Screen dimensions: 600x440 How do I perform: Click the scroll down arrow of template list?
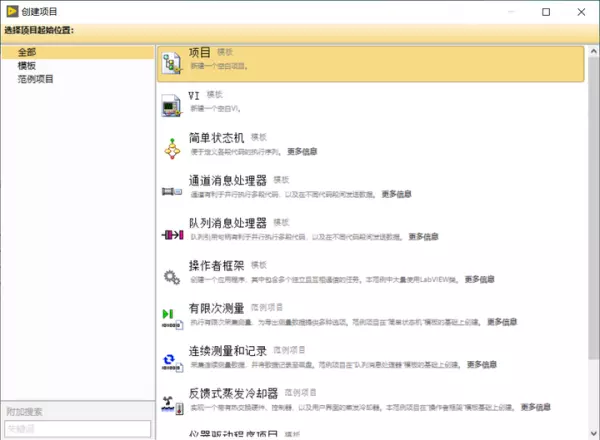click(x=593, y=433)
